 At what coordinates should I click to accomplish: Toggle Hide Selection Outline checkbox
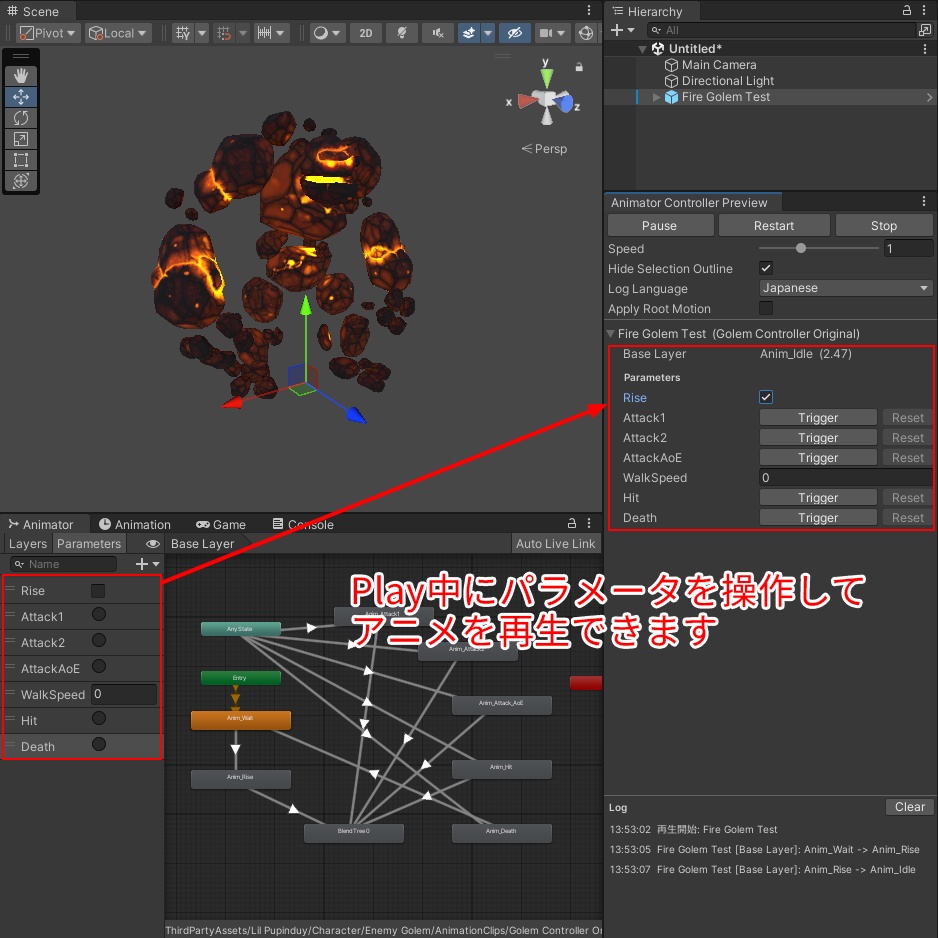[x=766, y=268]
